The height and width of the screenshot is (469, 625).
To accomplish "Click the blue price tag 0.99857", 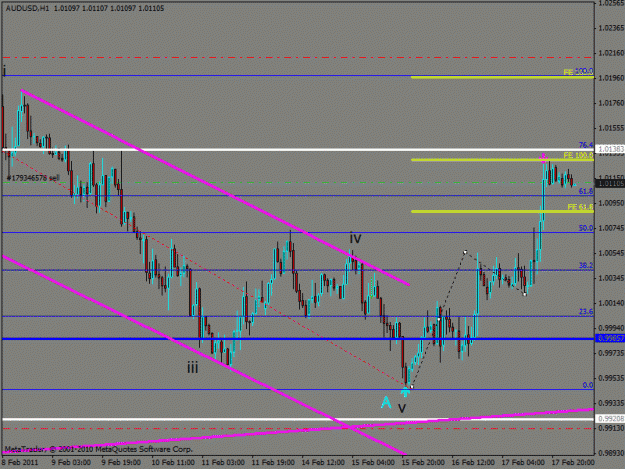I will 610,338.
